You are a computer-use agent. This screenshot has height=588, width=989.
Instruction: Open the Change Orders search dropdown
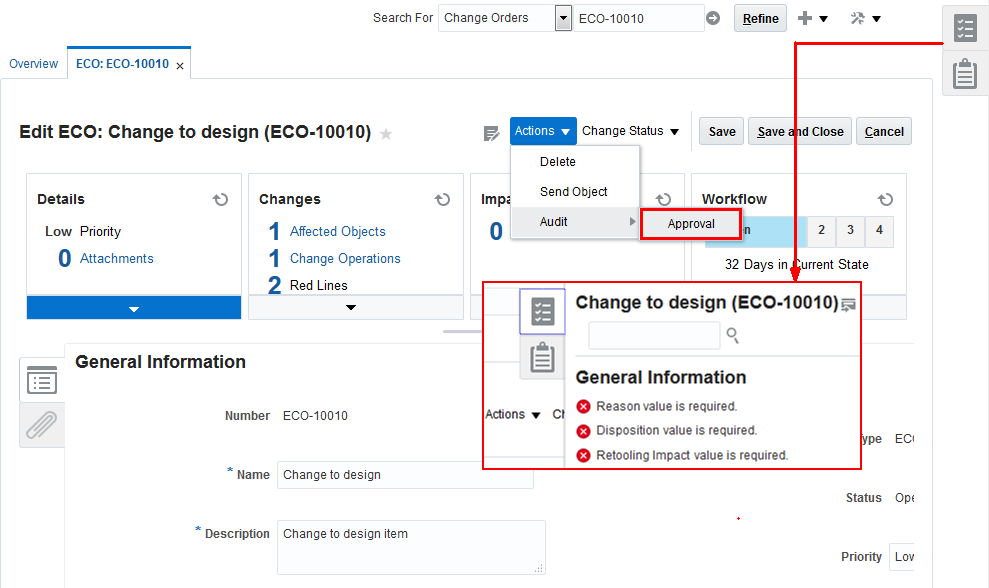563,18
